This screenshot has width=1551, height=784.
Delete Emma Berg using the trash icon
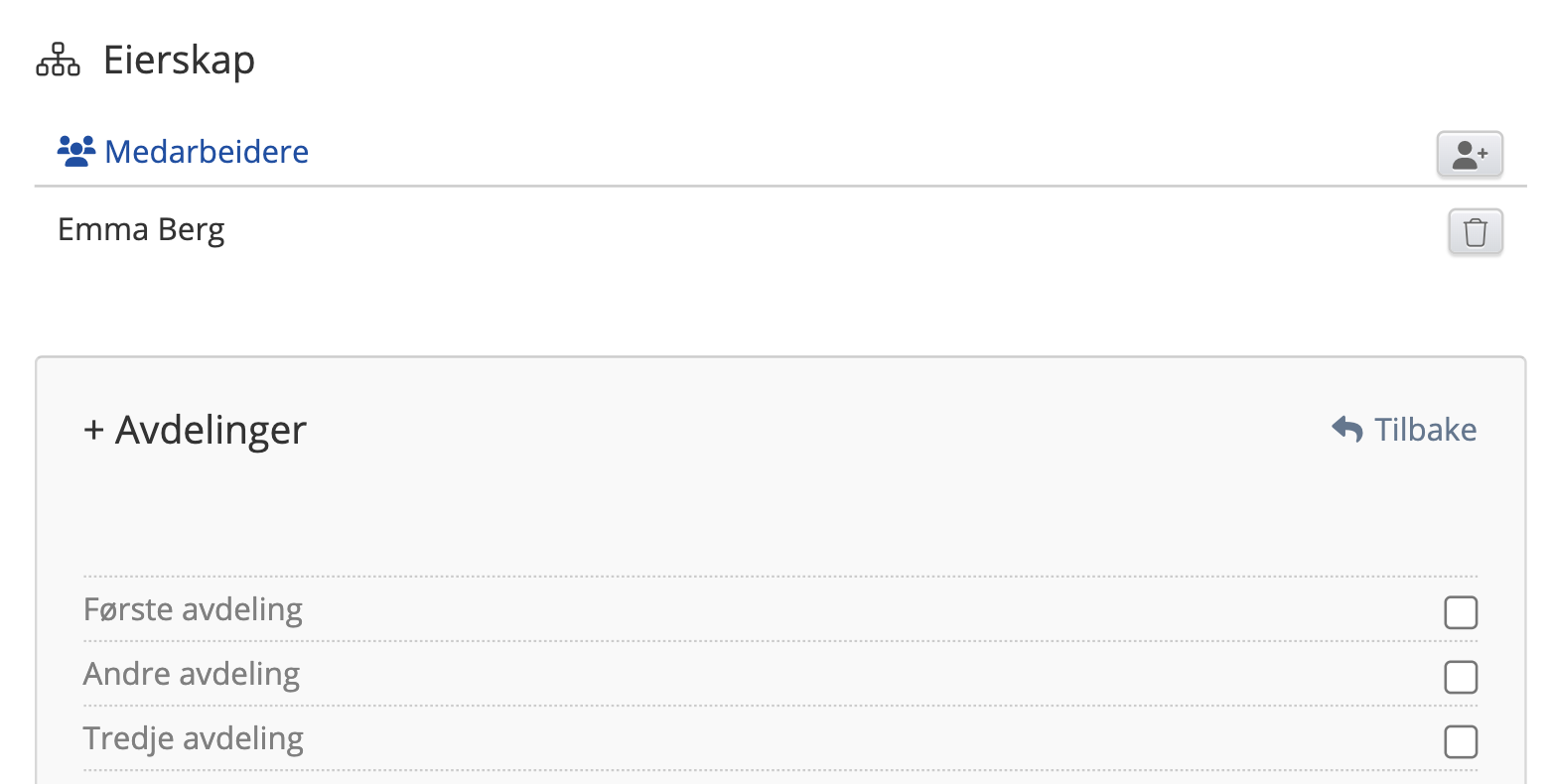click(x=1476, y=232)
